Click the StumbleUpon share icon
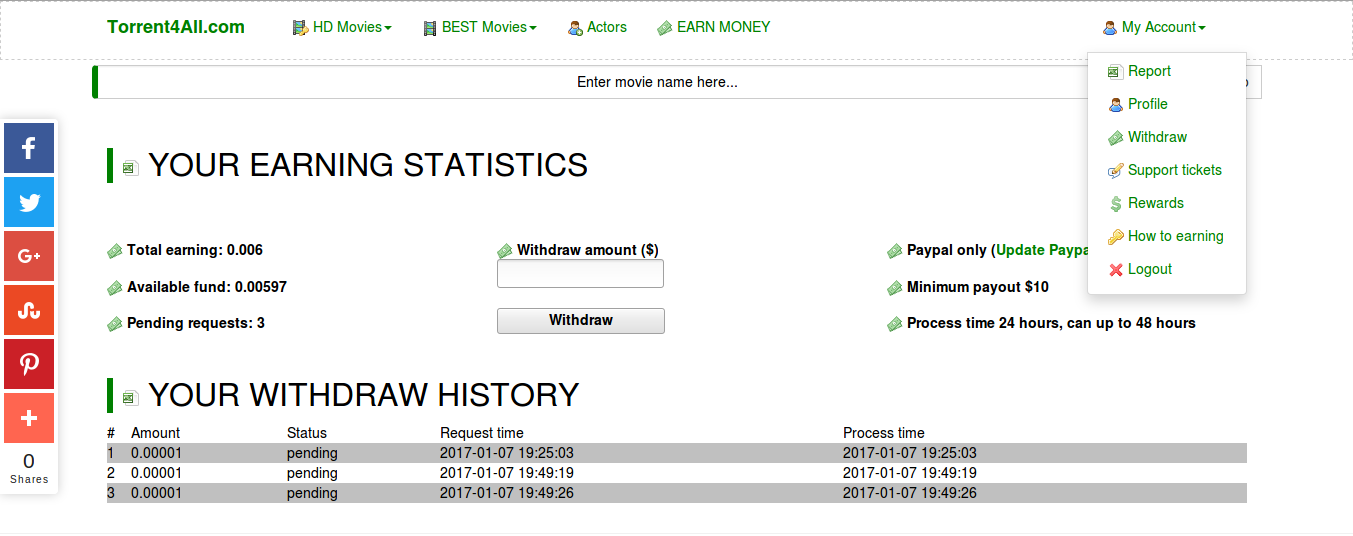Screen dimensions: 1353x536 pos(29,310)
